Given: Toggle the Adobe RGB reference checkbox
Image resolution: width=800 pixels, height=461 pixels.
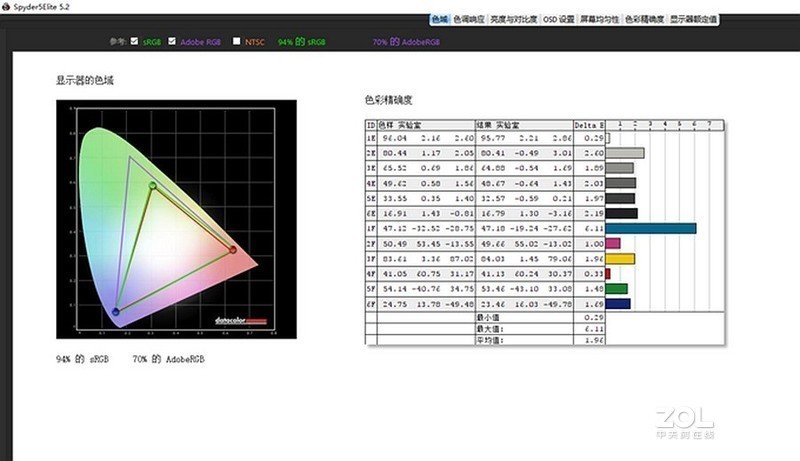Looking at the screenshot, I should (172, 41).
